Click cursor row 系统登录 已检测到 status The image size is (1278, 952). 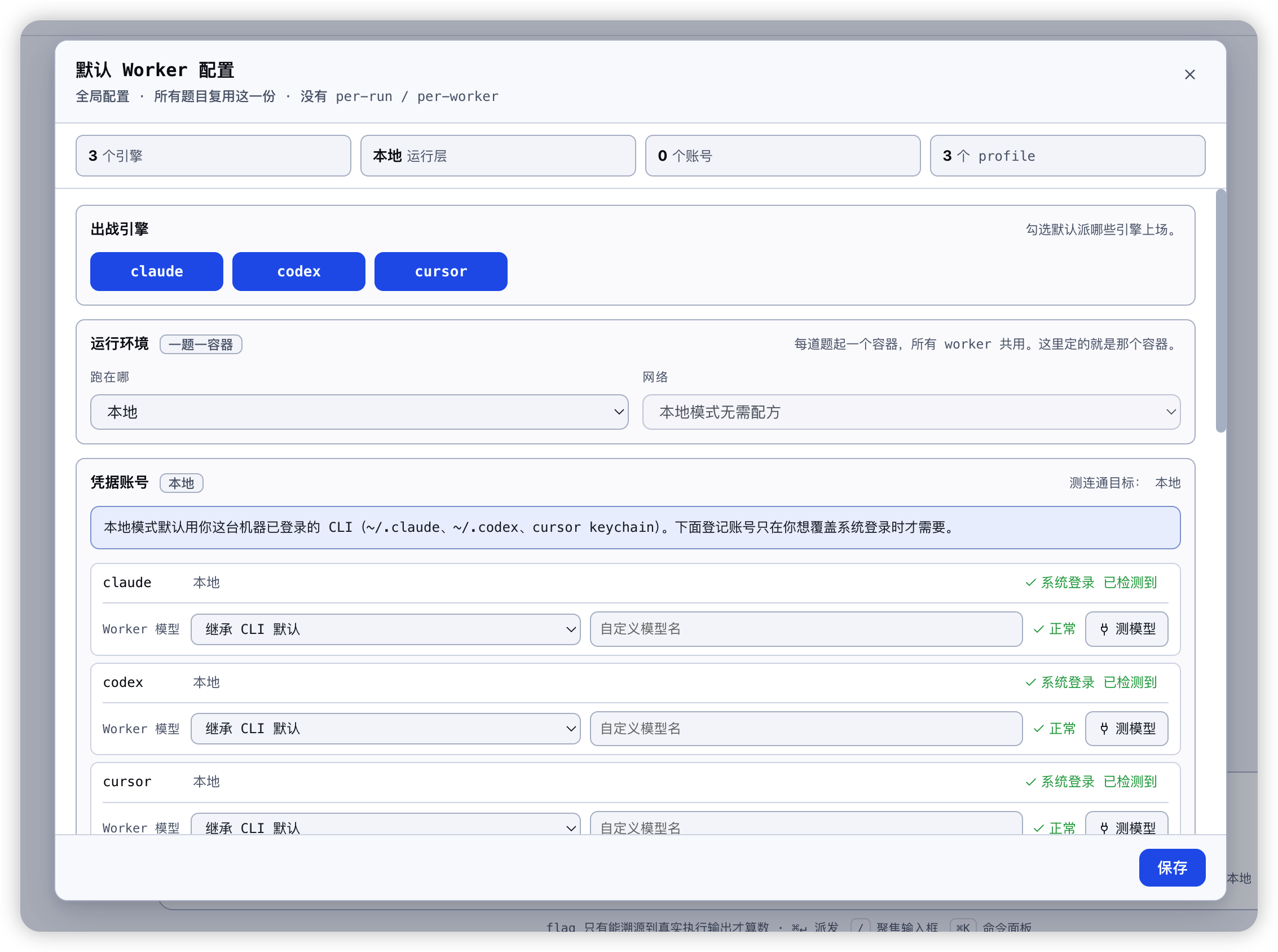1091,782
